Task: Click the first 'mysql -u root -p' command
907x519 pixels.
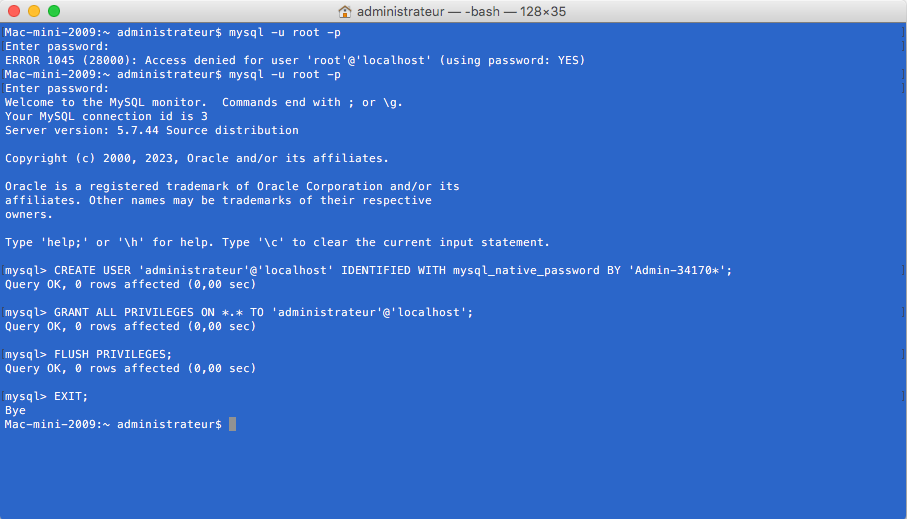Action: pyautogui.click(x=285, y=32)
